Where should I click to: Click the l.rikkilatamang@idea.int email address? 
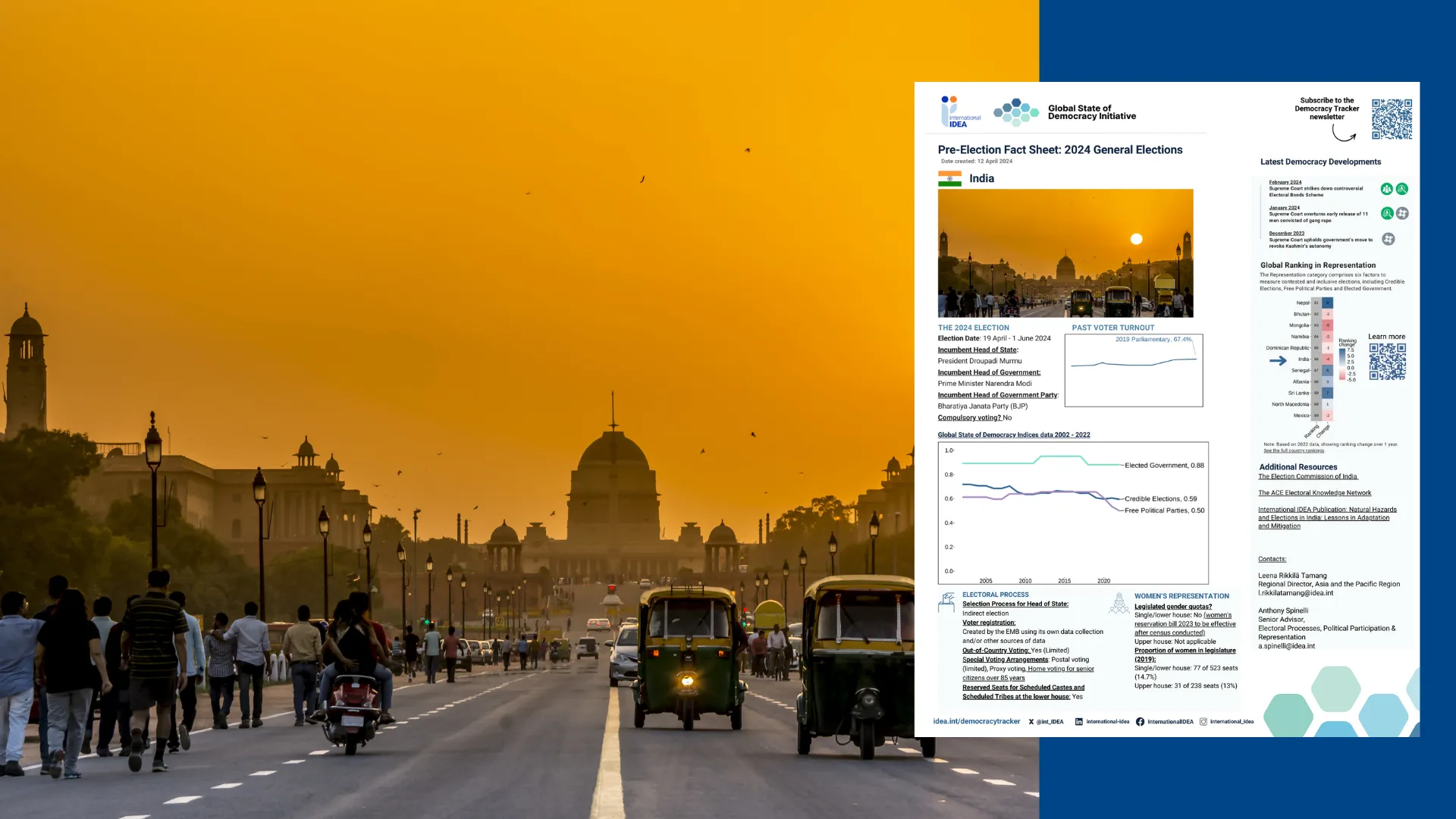tap(1295, 593)
